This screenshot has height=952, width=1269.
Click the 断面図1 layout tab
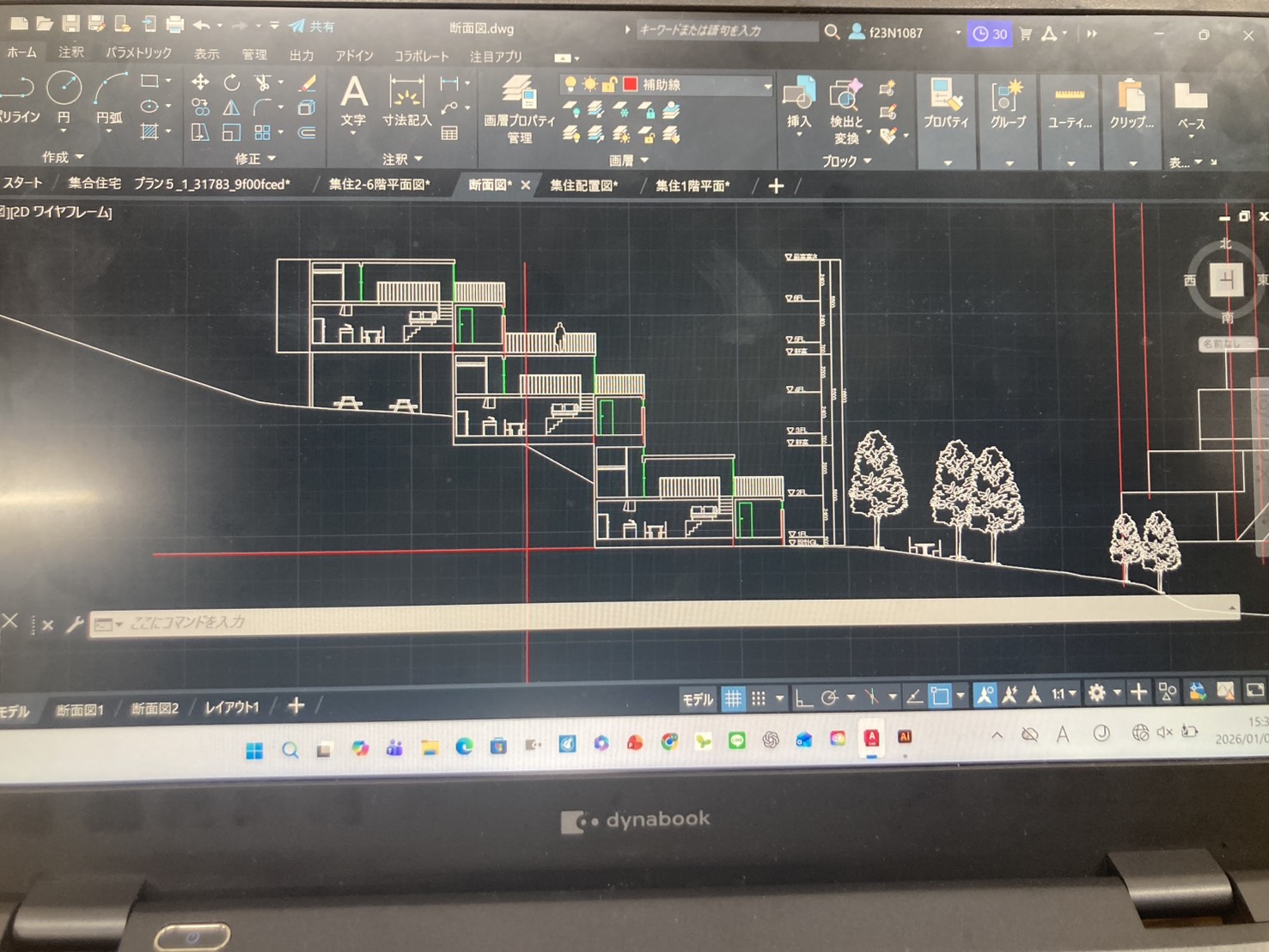pos(80,710)
